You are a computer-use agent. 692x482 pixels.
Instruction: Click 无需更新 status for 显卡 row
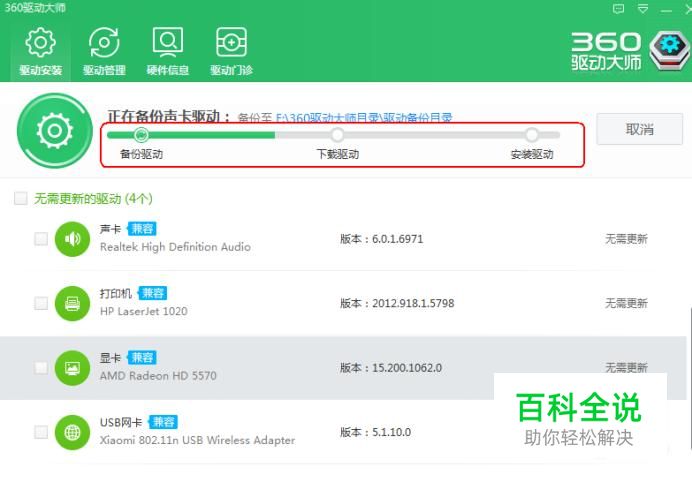pos(626,368)
